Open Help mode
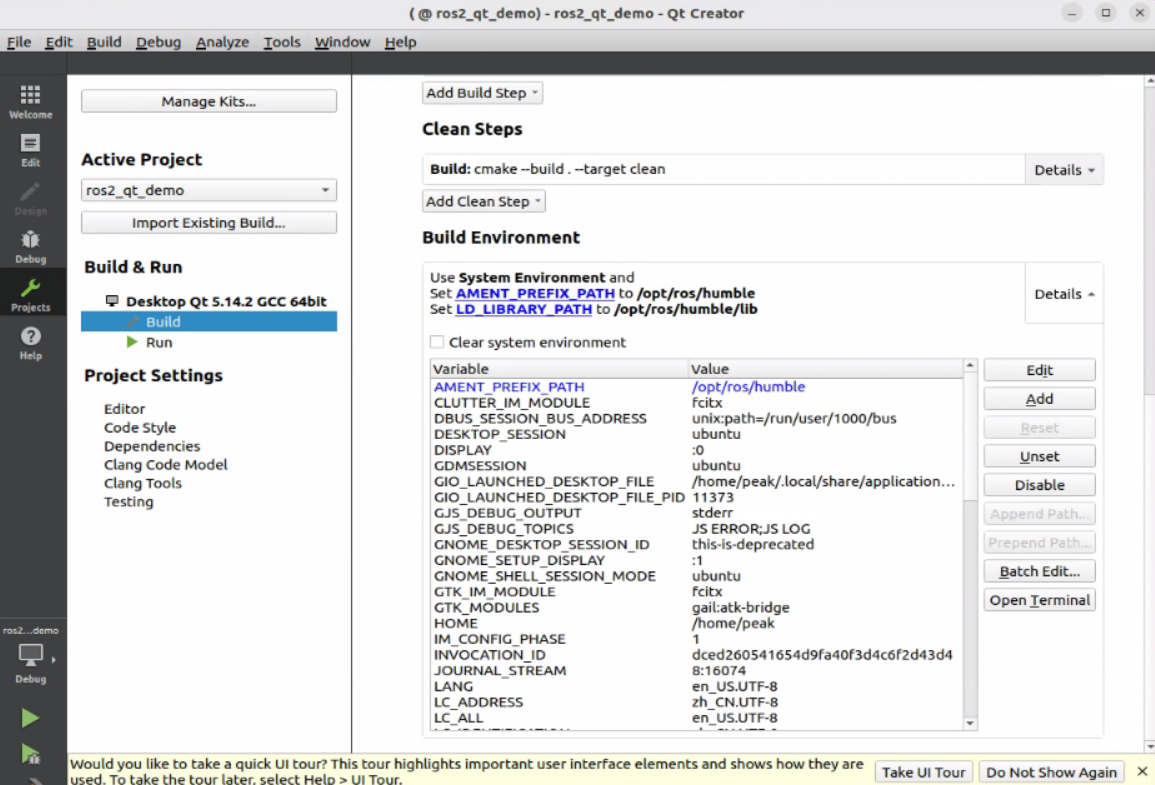The width and height of the screenshot is (1155, 785). click(x=30, y=342)
